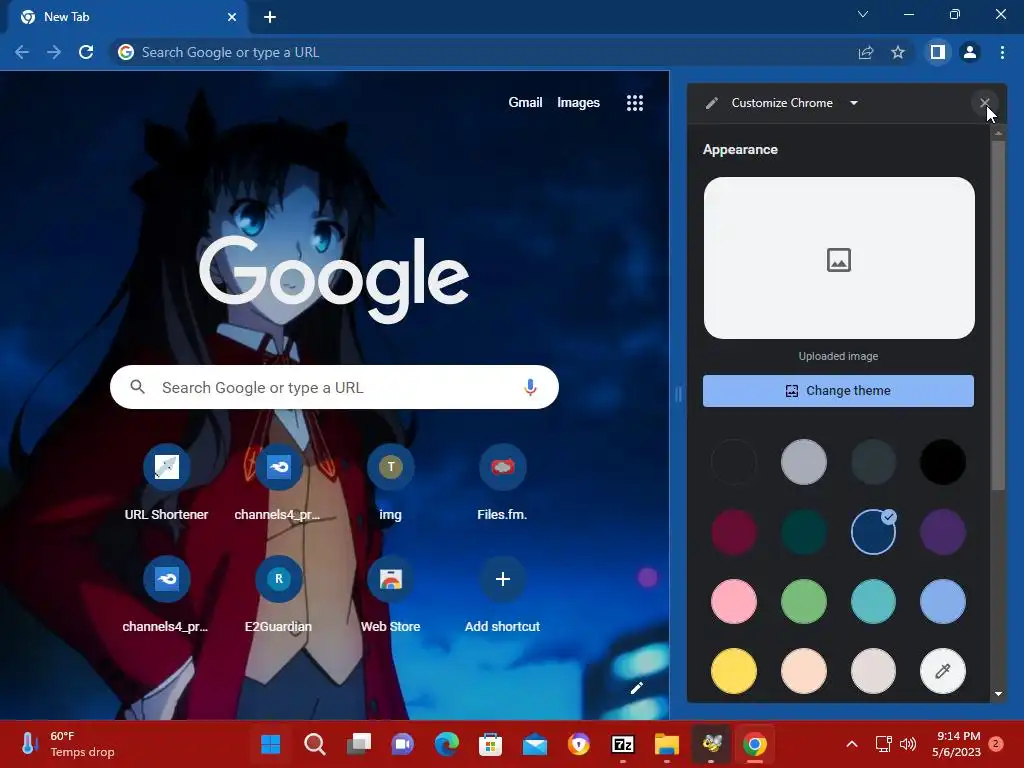1024x768 pixels.
Task: Click the back navigation arrow
Action: (x=22, y=52)
